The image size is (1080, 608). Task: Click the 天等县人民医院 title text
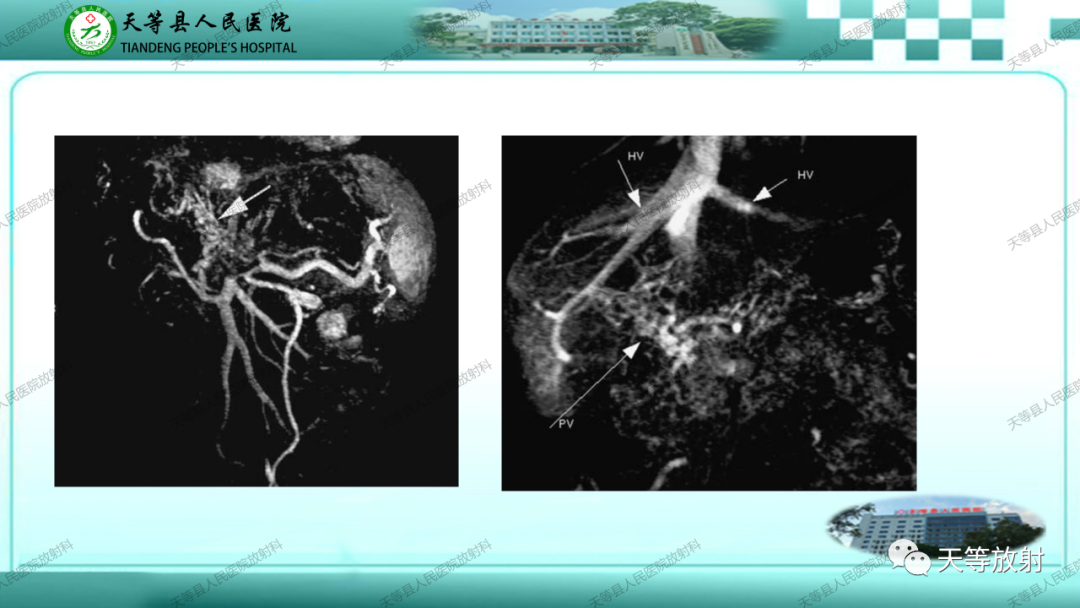click(207, 23)
